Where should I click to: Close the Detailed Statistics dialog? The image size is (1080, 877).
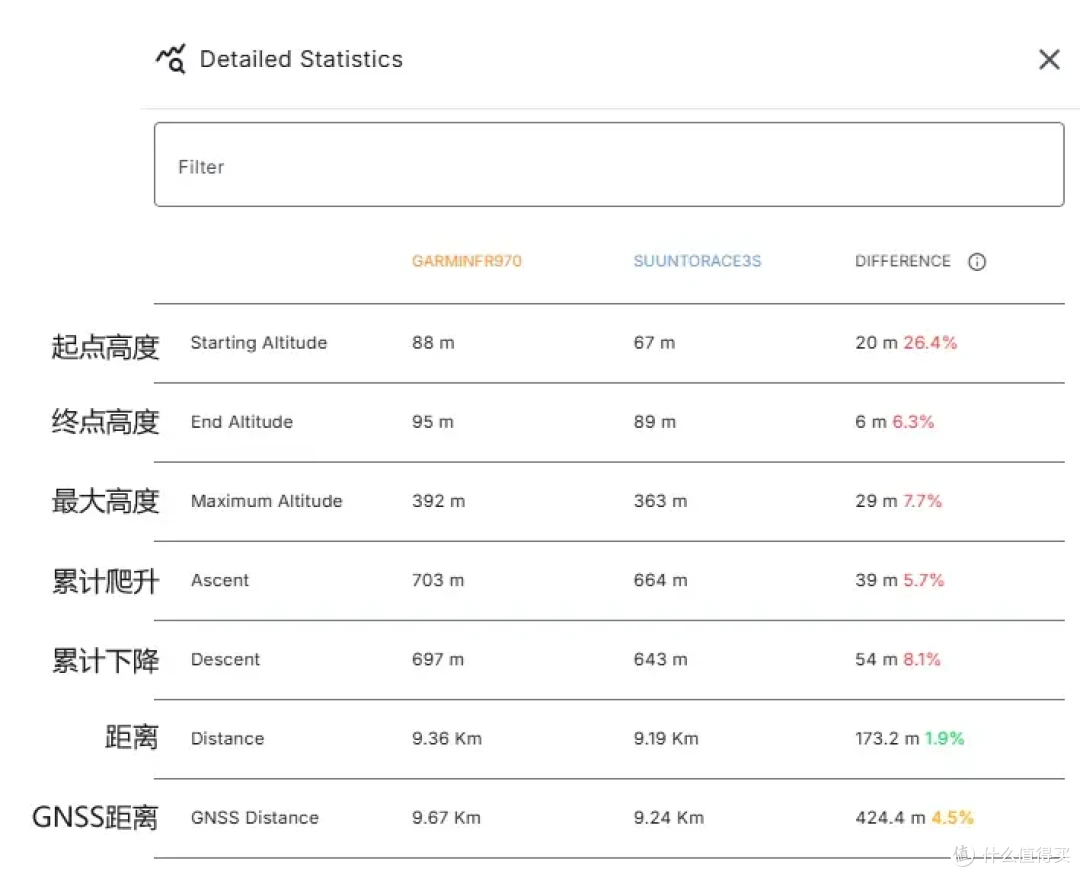click(x=1049, y=59)
